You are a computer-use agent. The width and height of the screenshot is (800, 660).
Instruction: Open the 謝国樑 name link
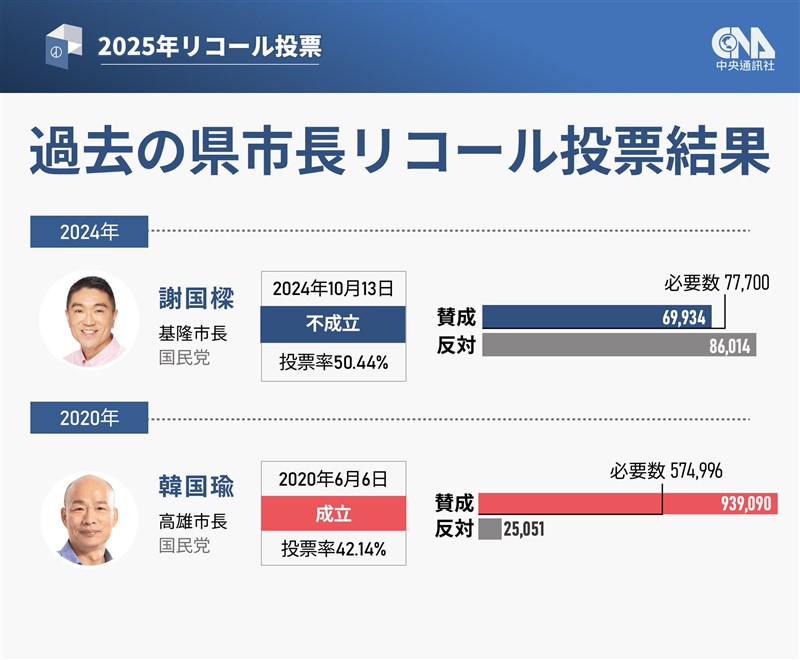(196, 299)
